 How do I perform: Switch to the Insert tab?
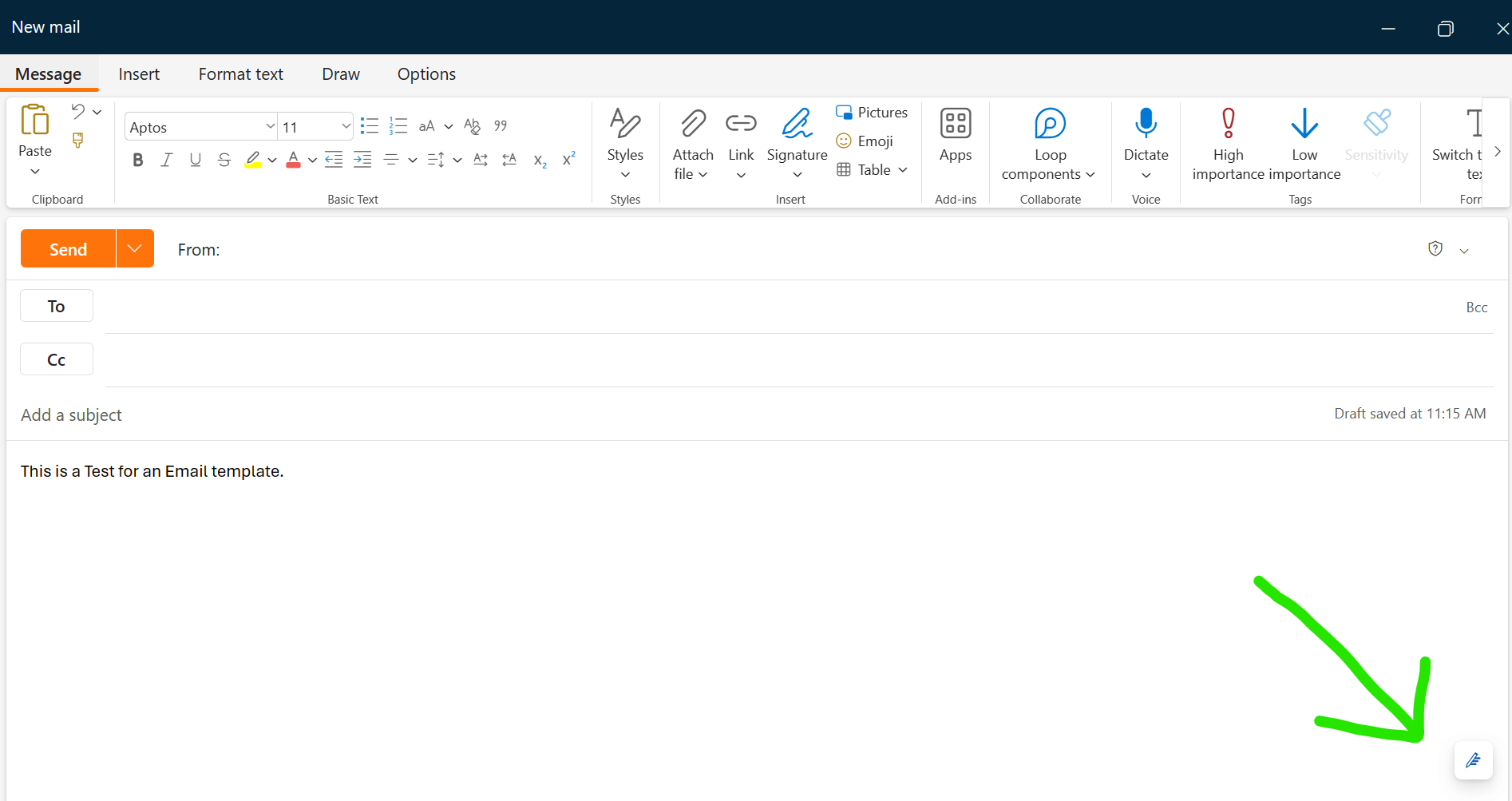pos(139,74)
